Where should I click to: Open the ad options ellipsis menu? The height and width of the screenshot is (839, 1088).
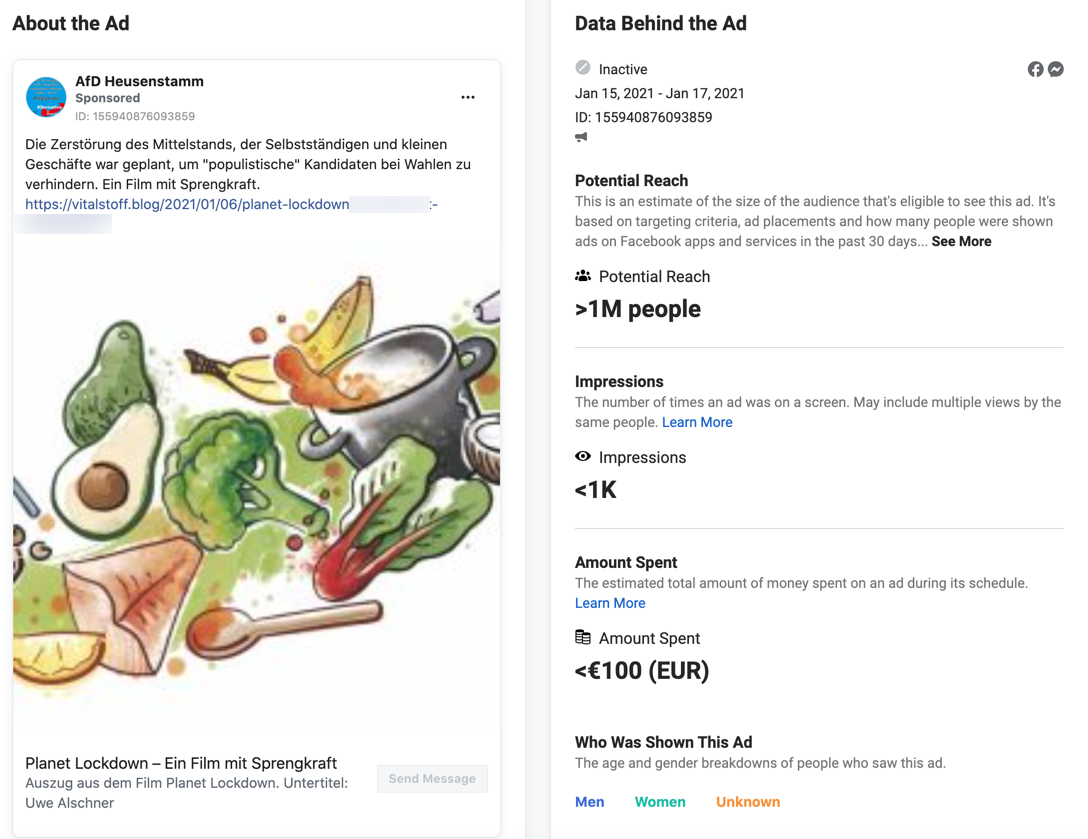click(x=468, y=97)
